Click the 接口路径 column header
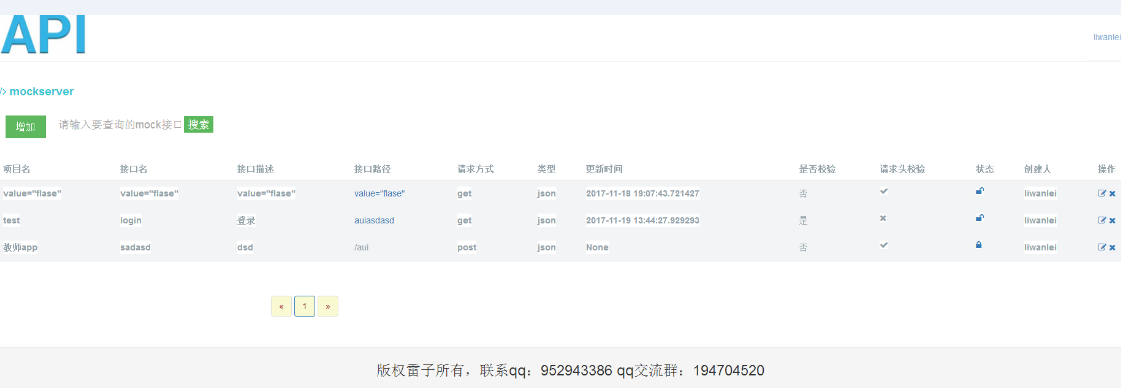Image resolution: width=1121 pixels, height=388 pixels. coord(372,169)
